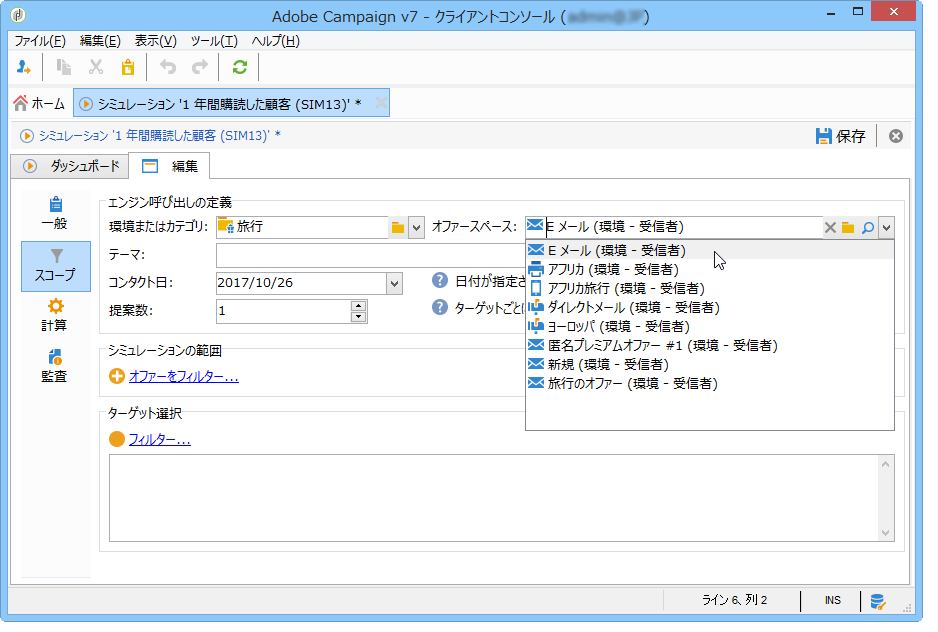
Task: Select 旅行のオファー (環境 - 受信者) option
Action: 709,384
